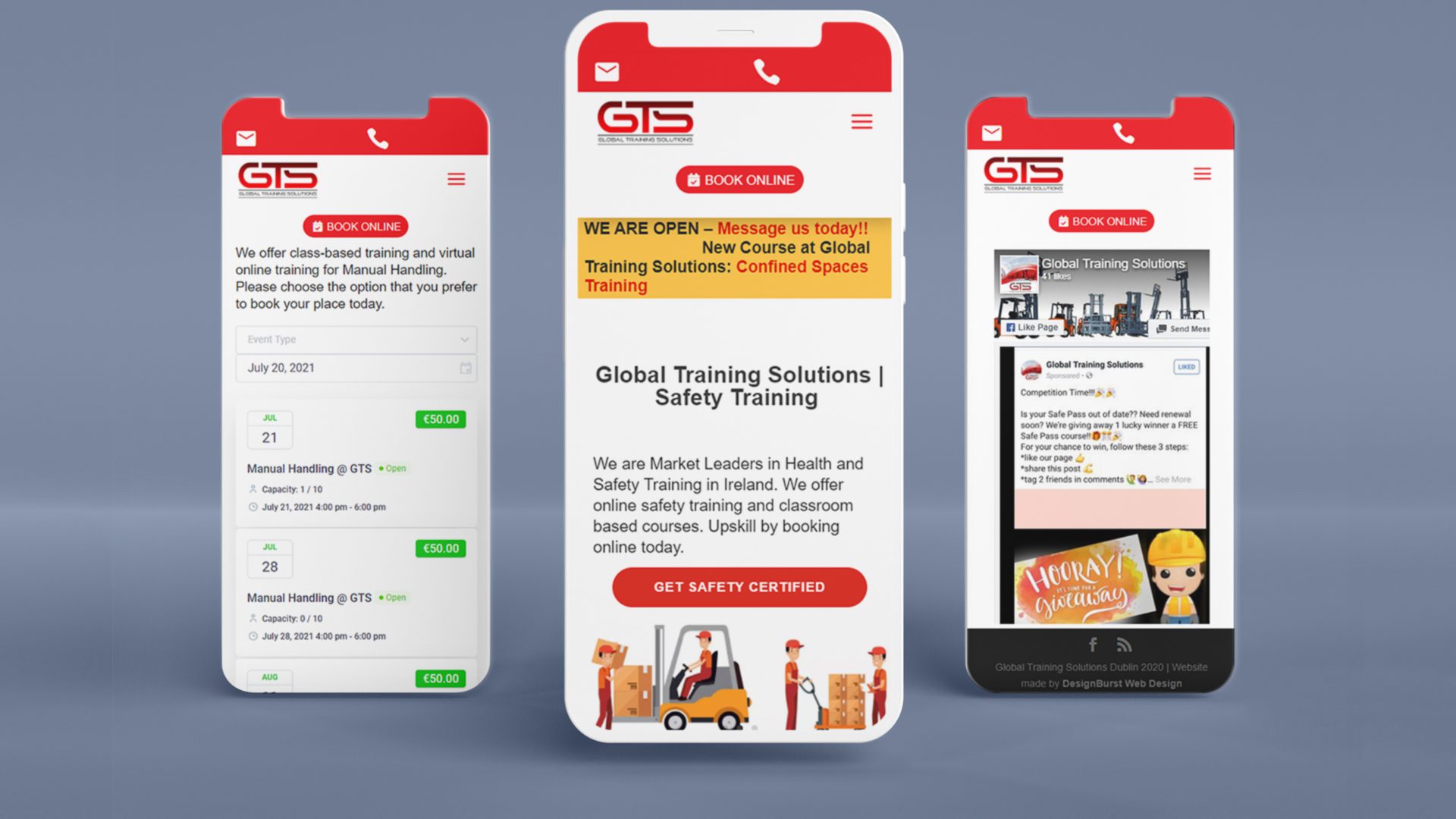Select Event Type dropdown on left phone
This screenshot has width=1456, height=819.
pos(355,339)
